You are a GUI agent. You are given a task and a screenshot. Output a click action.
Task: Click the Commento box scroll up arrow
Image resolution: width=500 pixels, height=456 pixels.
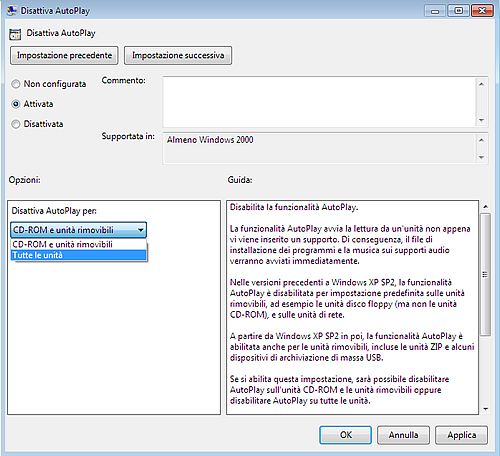click(481, 84)
